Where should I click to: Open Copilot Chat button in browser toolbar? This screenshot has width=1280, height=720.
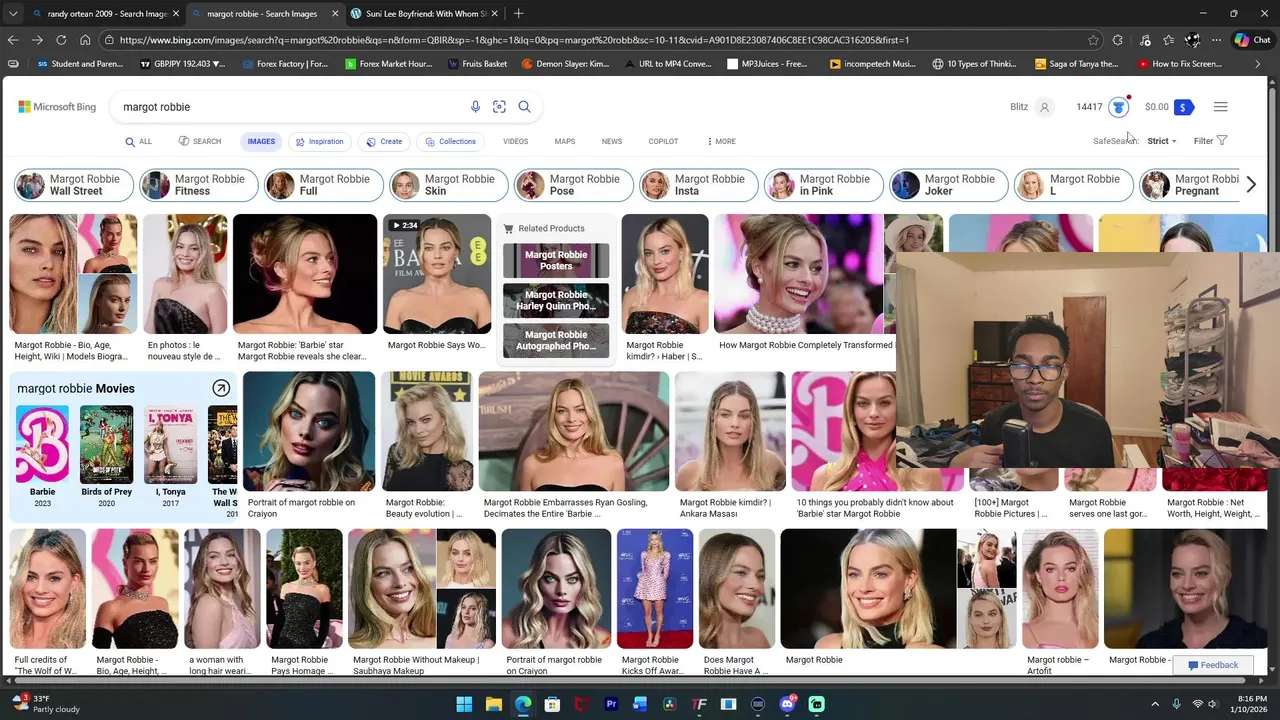click(x=1252, y=40)
